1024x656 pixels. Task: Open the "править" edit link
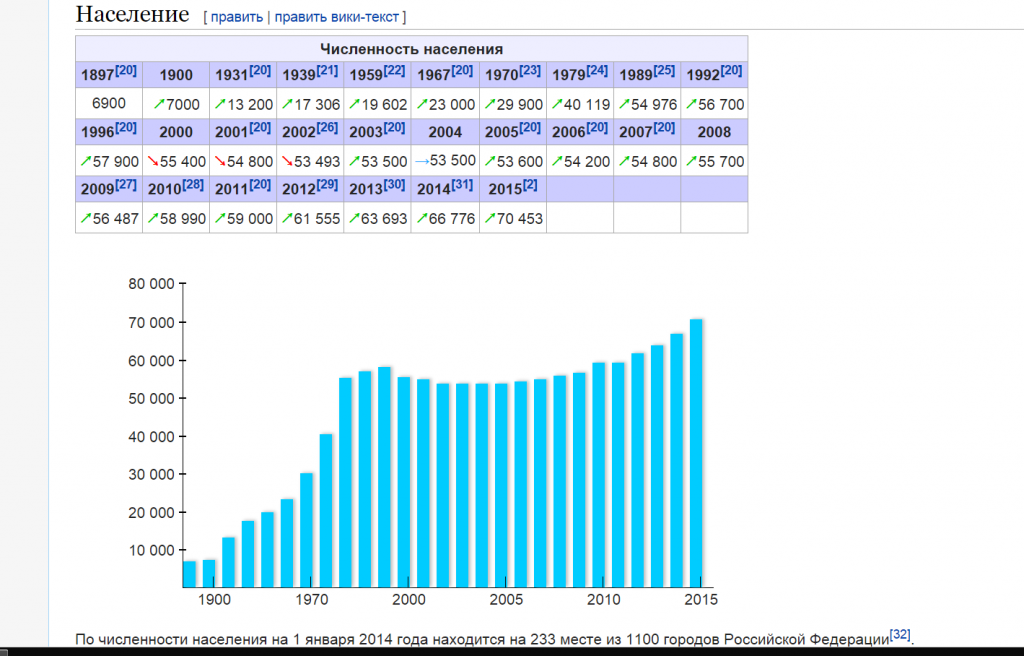click(237, 17)
